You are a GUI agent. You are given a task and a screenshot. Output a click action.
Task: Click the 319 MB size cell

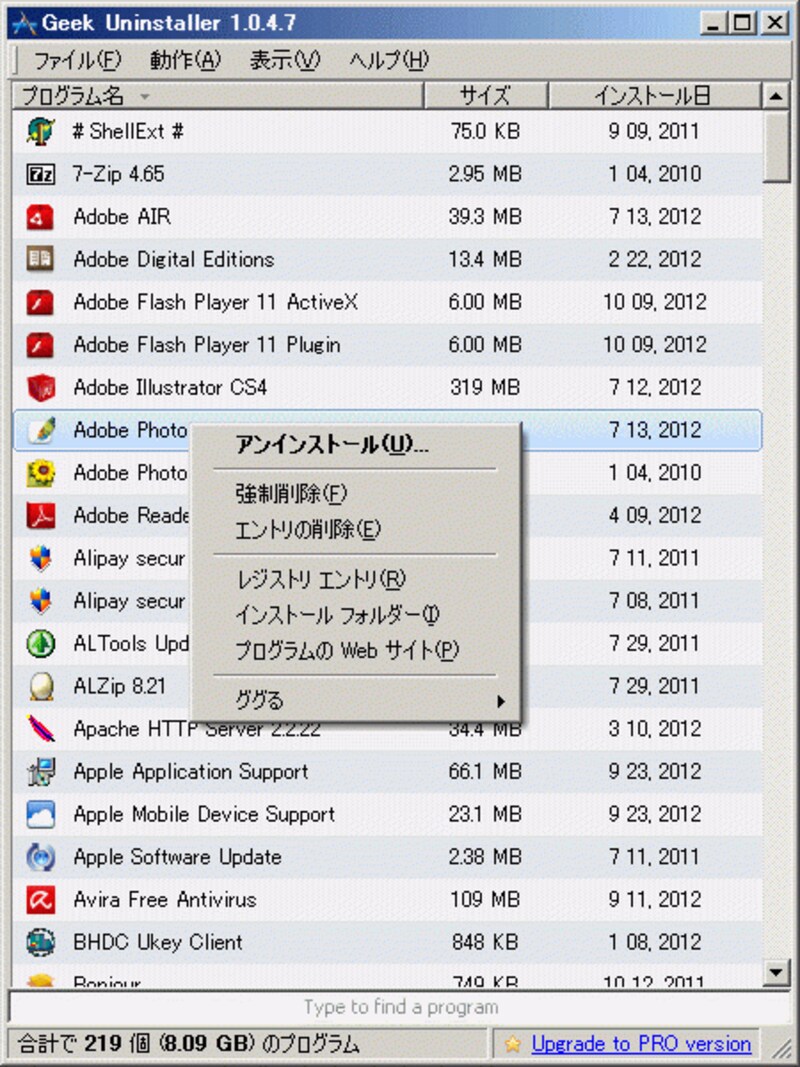(485, 388)
